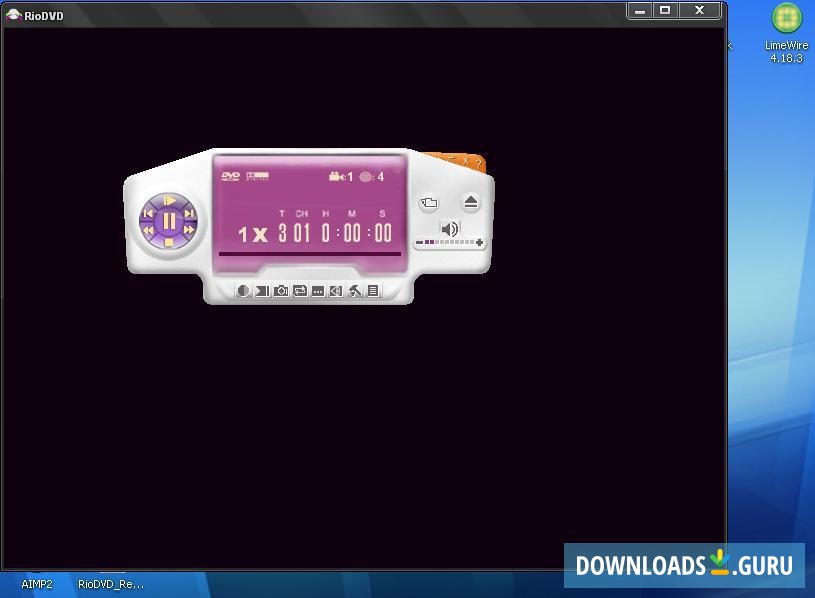The image size is (815, 598).
Task: Skip to next chapter
Action: pos(190,213)
